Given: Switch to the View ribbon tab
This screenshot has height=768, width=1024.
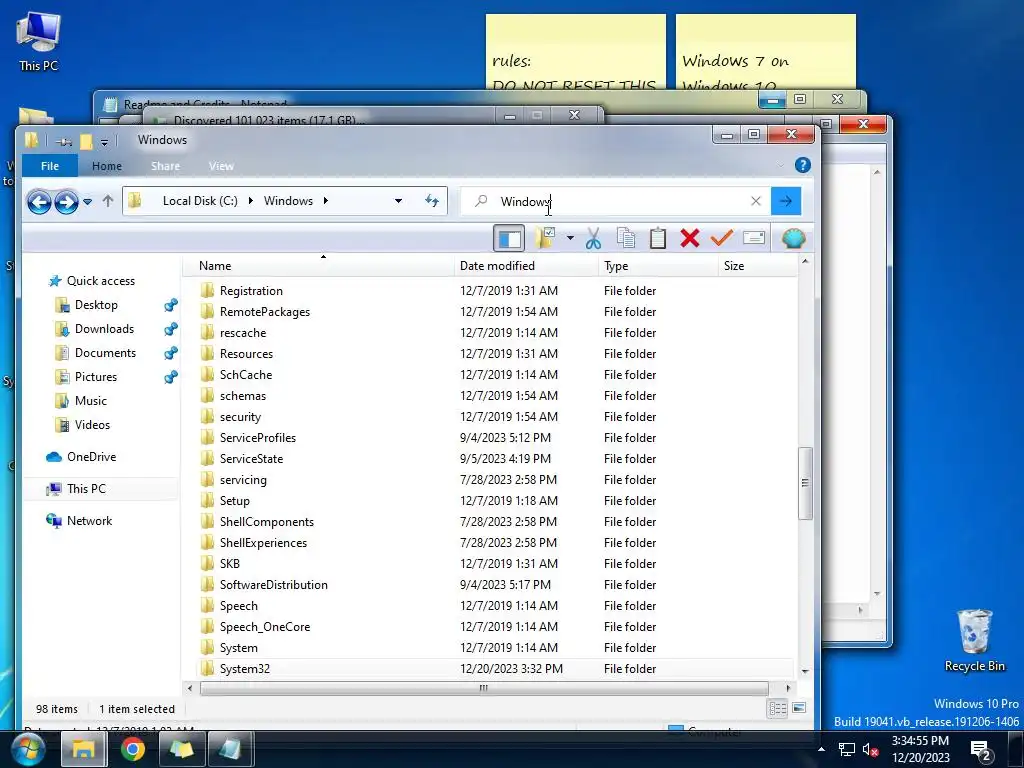Looking at the screenshot, I should [x=221, y=166].
